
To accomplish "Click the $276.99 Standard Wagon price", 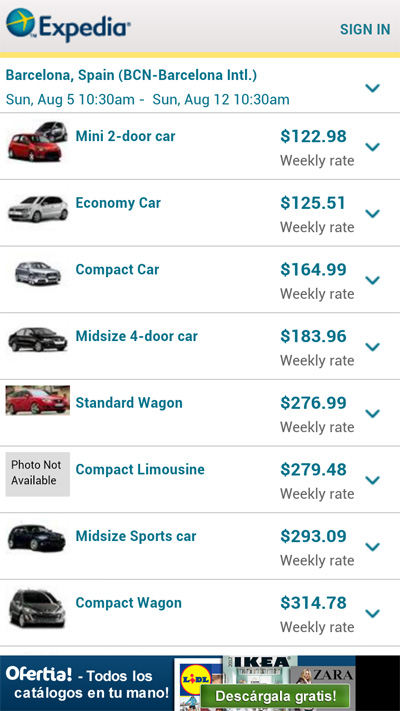I will coord(313,403).
